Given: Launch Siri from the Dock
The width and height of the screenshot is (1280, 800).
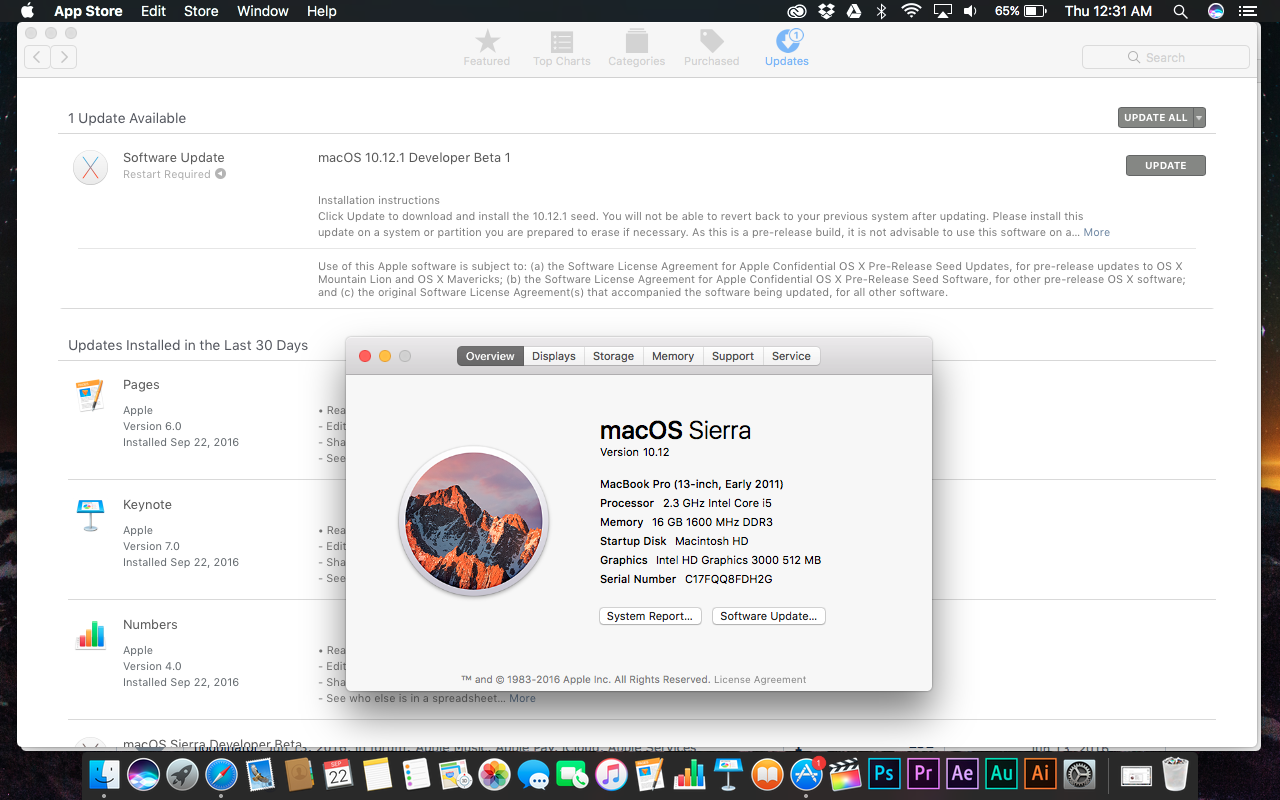Looking at the screenshot, I should [x=144, y=773].
